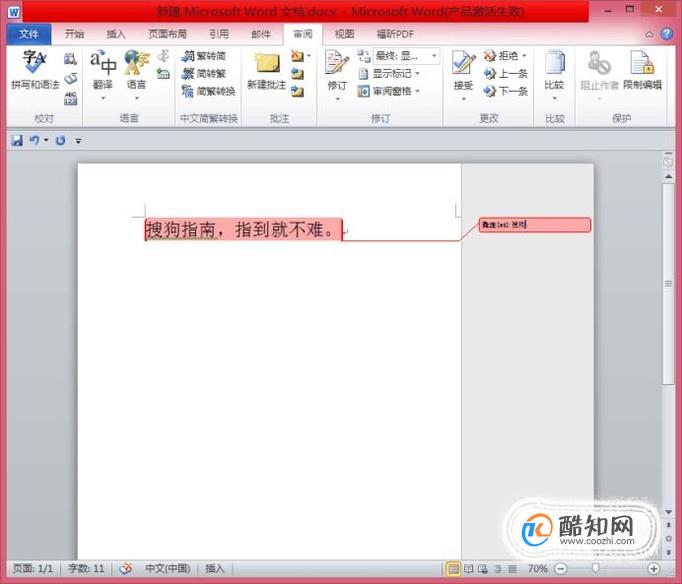Image resolution: width=682 pixels, height=584 pixels.
Task: Toggle 修订 track changes
Action: pos(337,70)
